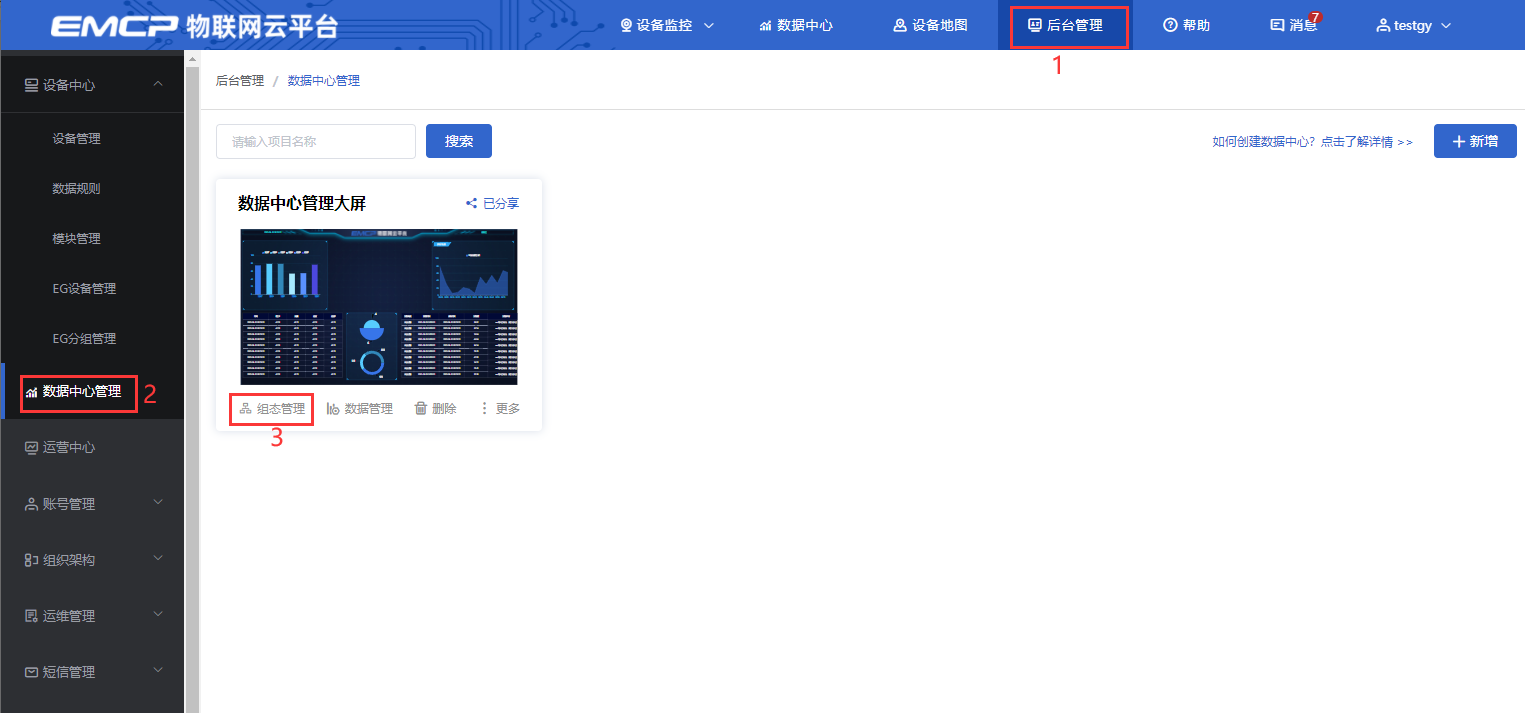Click the map icon beside 设备地图

tap(900, 25)
